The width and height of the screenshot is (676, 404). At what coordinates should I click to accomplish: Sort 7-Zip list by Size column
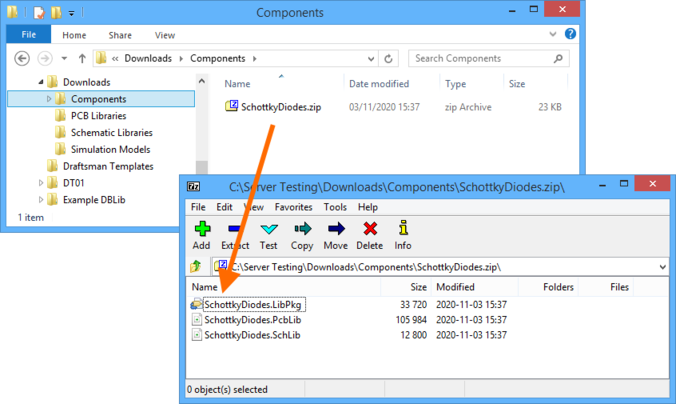point(418,287)
